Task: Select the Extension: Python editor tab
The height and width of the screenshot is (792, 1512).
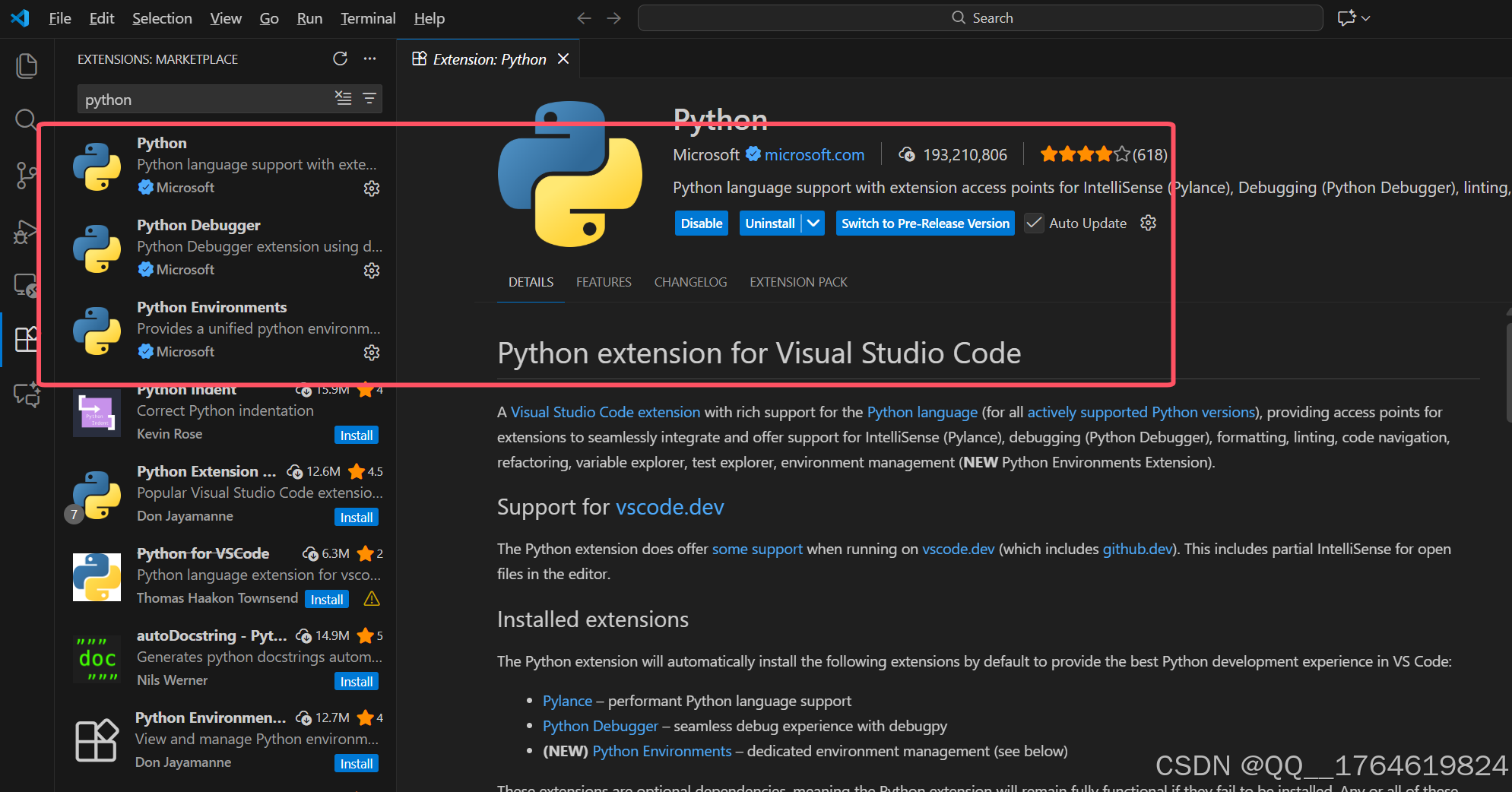Action: pos(490,59)
